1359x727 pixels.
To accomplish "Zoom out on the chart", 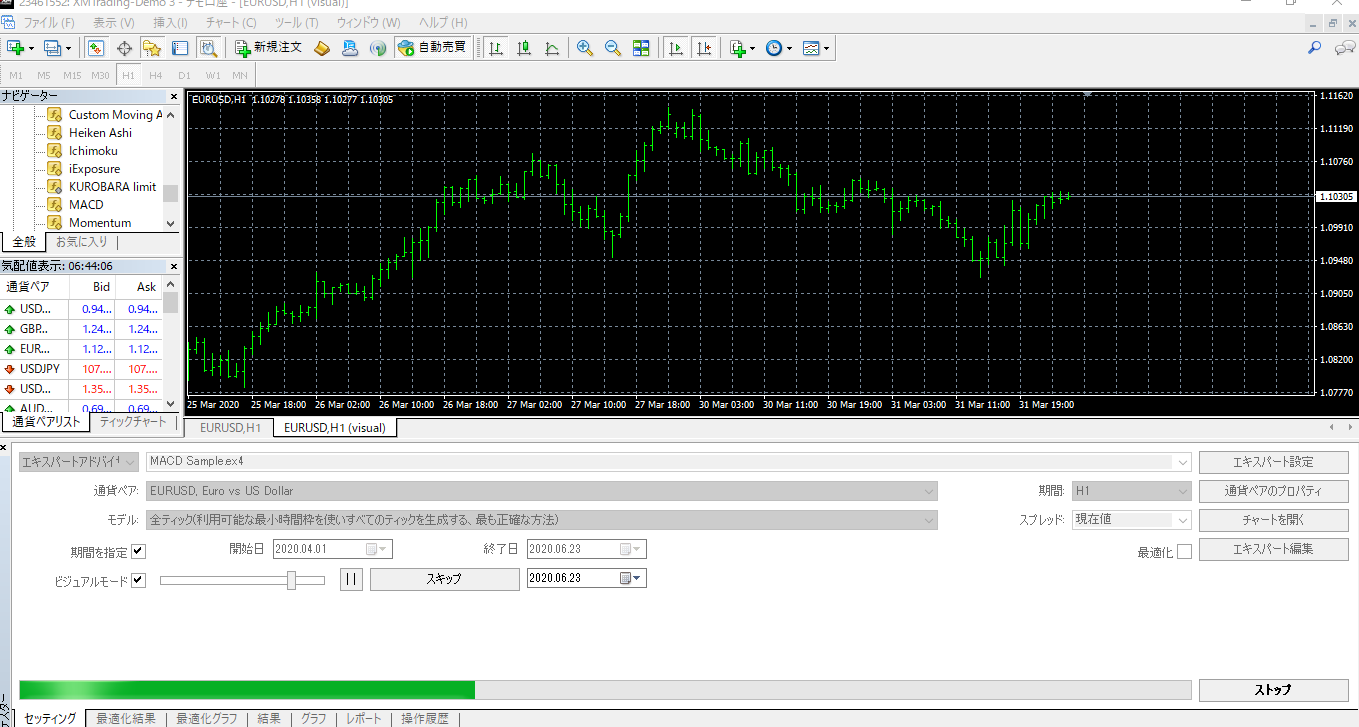I will [613, 47].
